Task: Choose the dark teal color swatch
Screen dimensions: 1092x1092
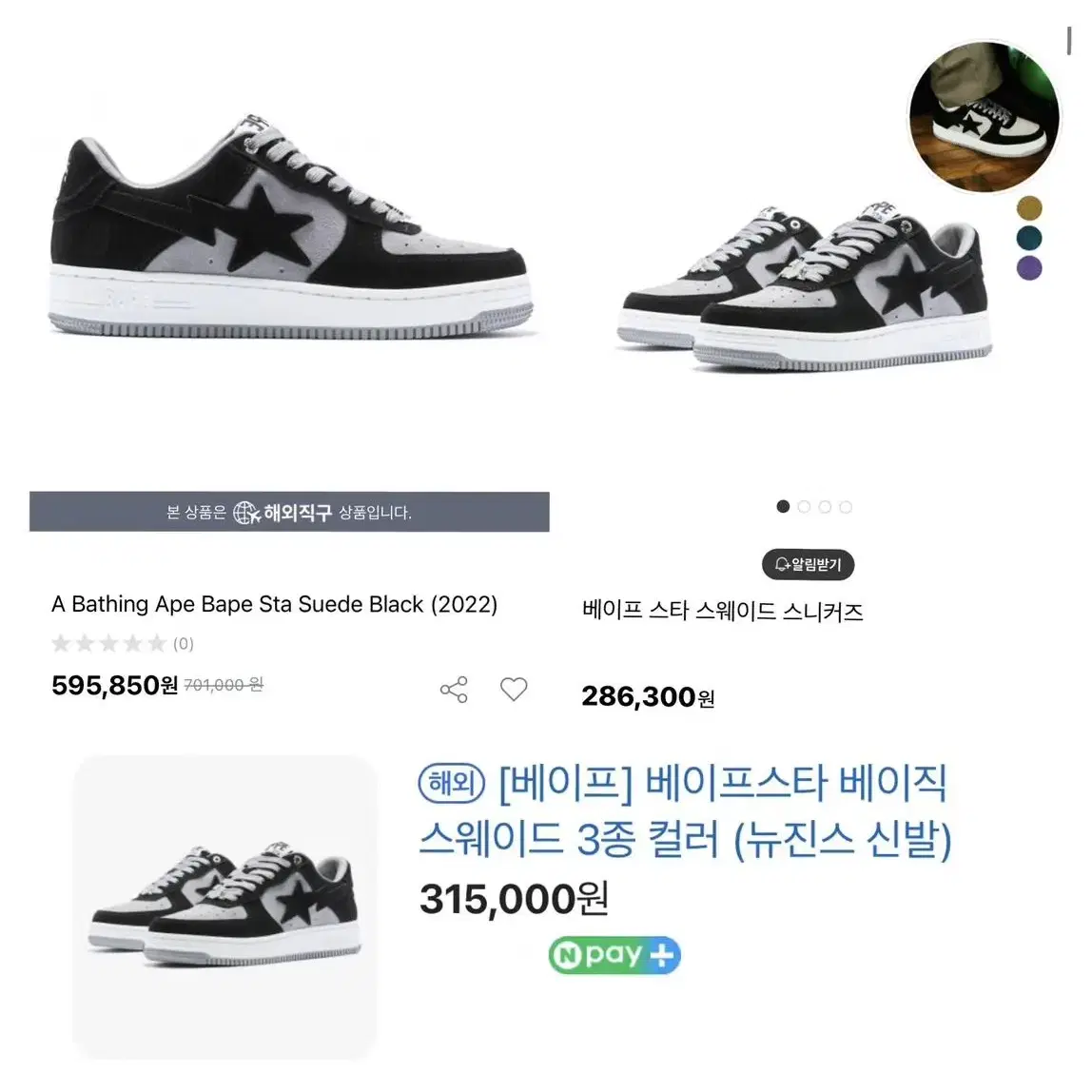Action: (1028, 238)
